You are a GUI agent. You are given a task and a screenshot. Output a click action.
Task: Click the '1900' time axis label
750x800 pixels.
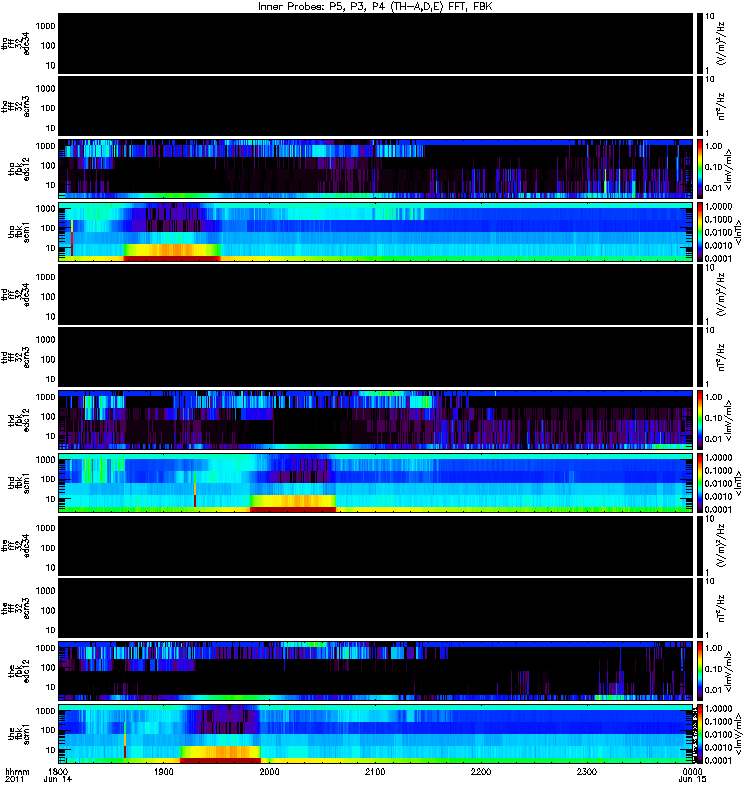(x=164, y=772)
